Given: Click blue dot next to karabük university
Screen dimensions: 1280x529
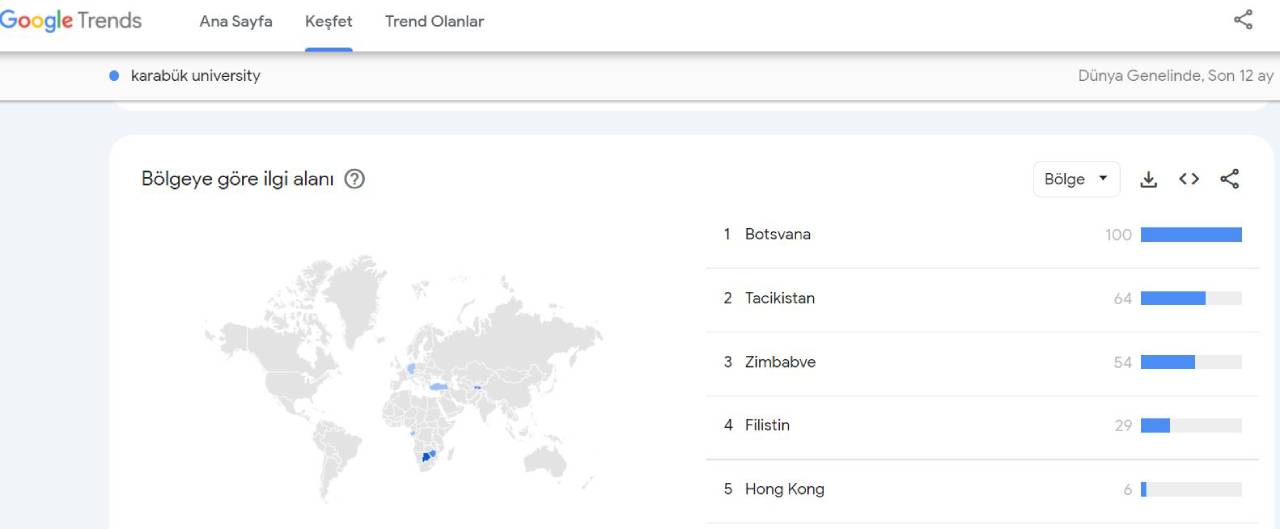Looking at the screenshot, I should coord(114,76).
